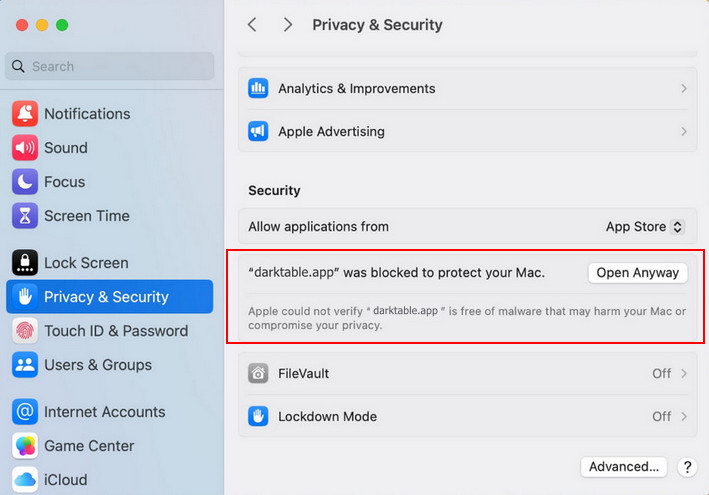Select the Focus moon icon

[x=25, y=182]
